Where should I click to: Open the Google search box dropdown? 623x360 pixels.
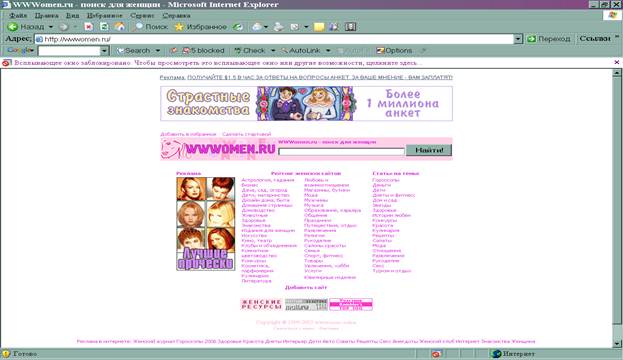pos(104,50)
